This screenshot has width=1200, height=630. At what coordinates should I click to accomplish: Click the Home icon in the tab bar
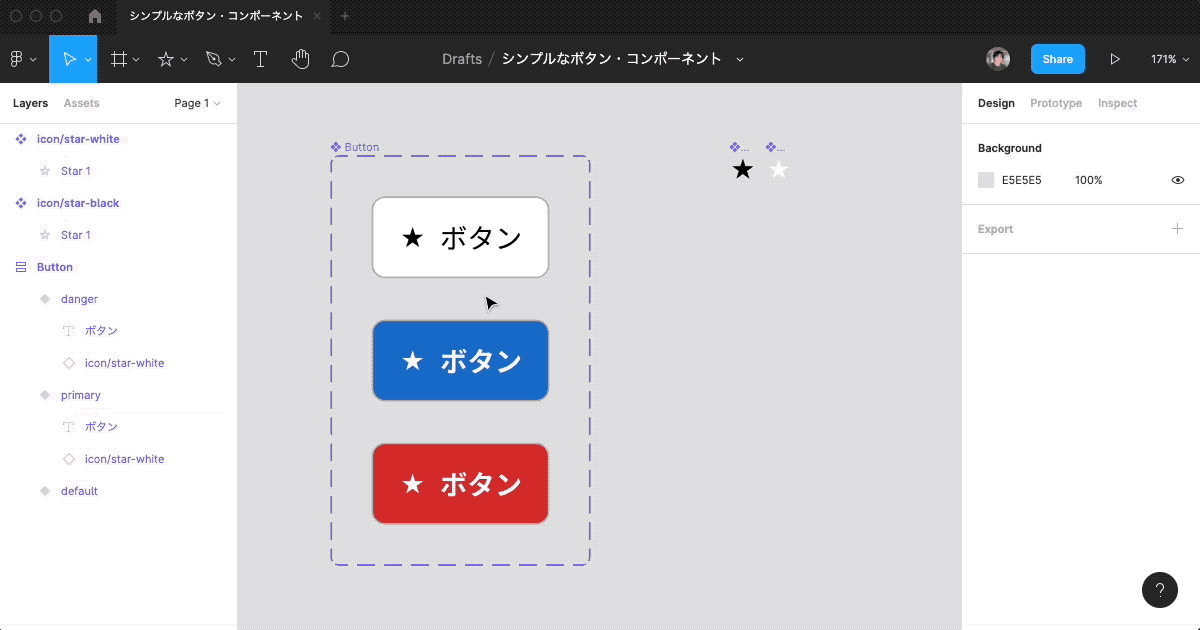click(x=94, y=16)
